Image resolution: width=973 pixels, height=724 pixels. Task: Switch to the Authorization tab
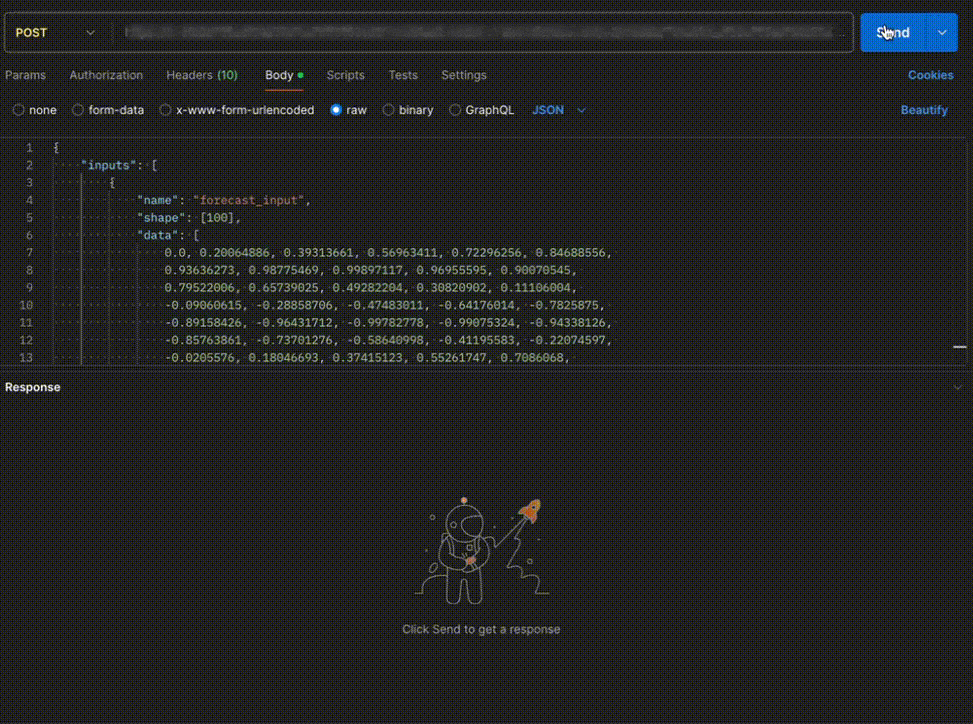106,75
